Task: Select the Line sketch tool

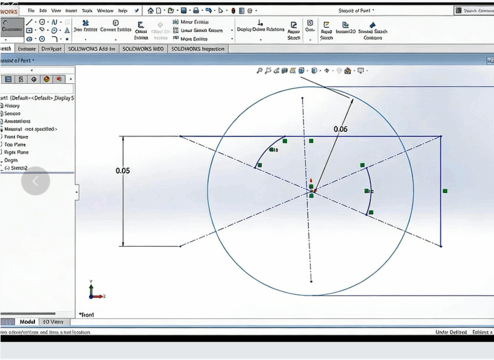Action: click(x=29, y=22)
